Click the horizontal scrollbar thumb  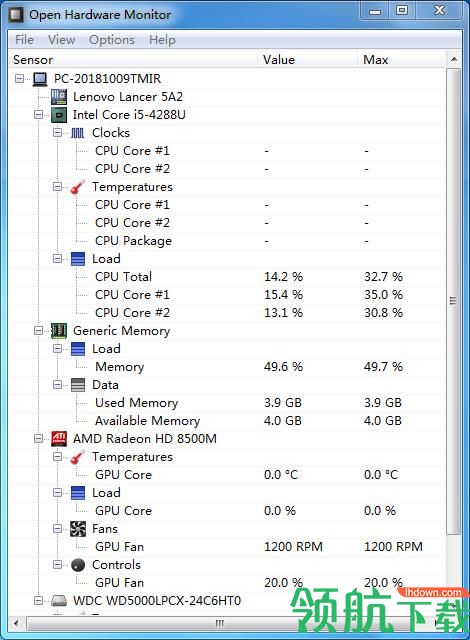(220, 623)
